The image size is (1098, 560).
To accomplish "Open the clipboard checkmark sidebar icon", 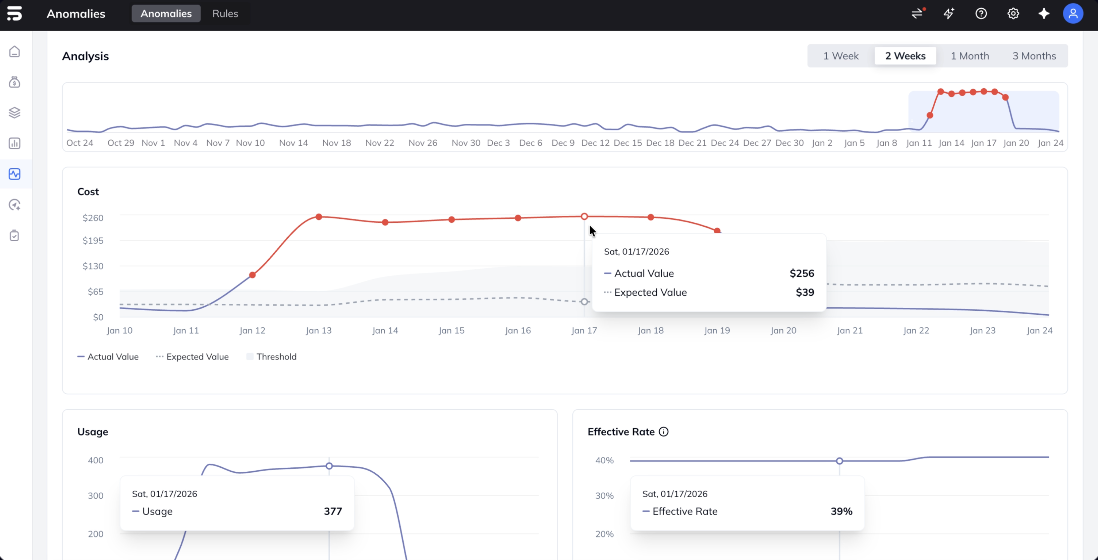I will point(14,235).
